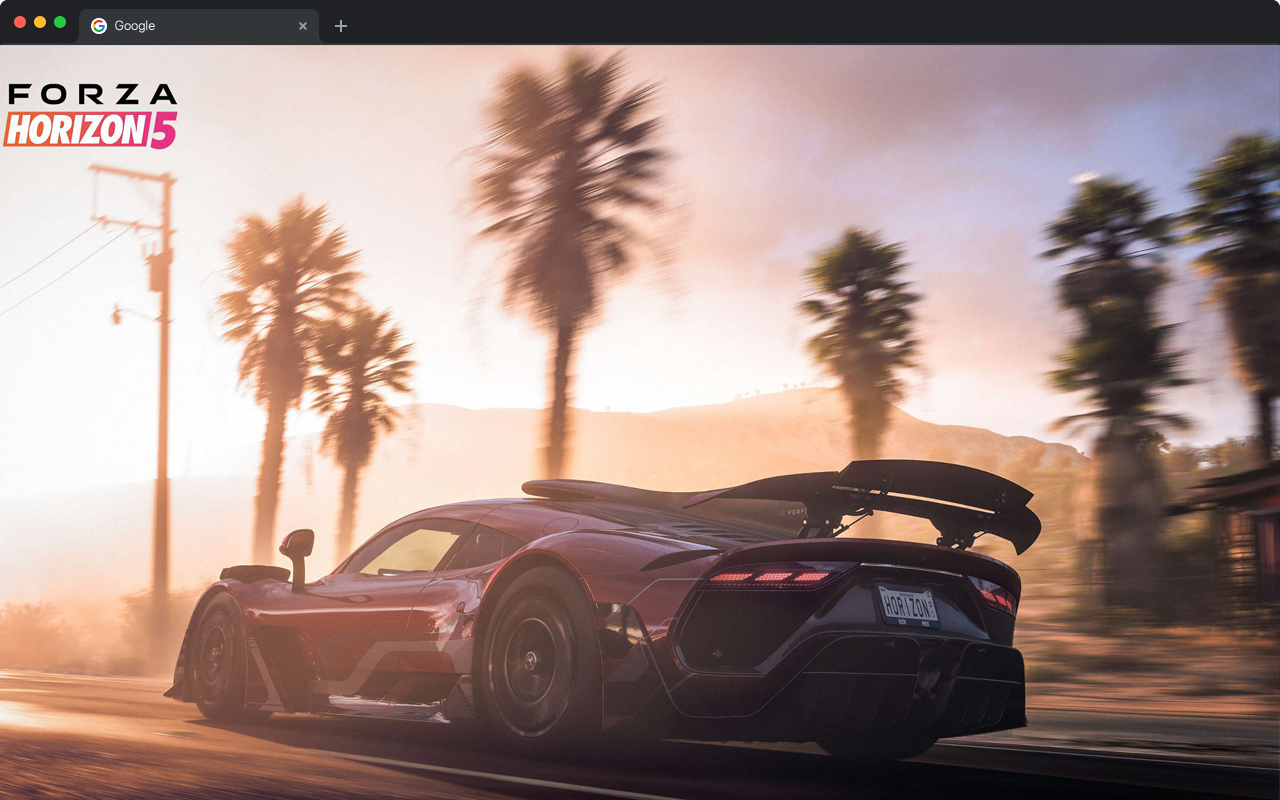Click the FORZA wordmark in the logo

(92, 95)
